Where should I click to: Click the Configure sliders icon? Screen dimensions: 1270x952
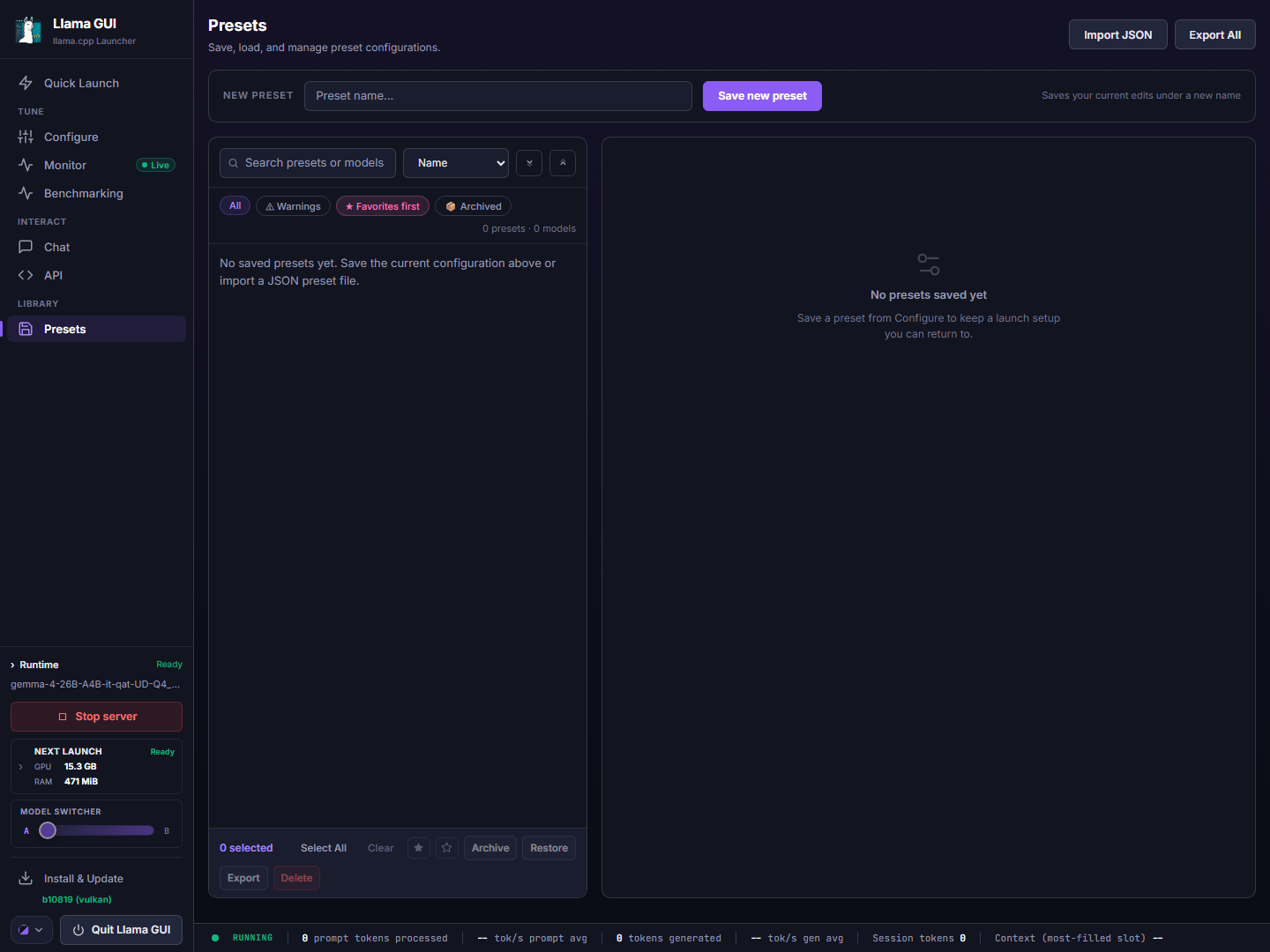click(x=26, y=137)
